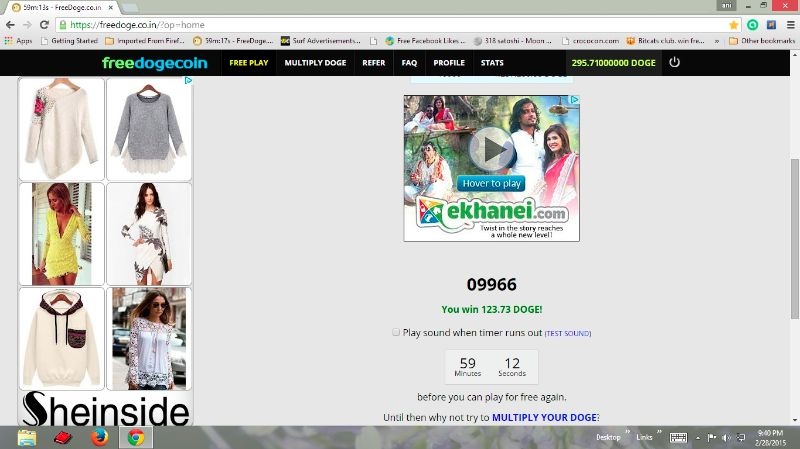Go to the STATS menu item
800x449 pixels.
tap(492, 62)
